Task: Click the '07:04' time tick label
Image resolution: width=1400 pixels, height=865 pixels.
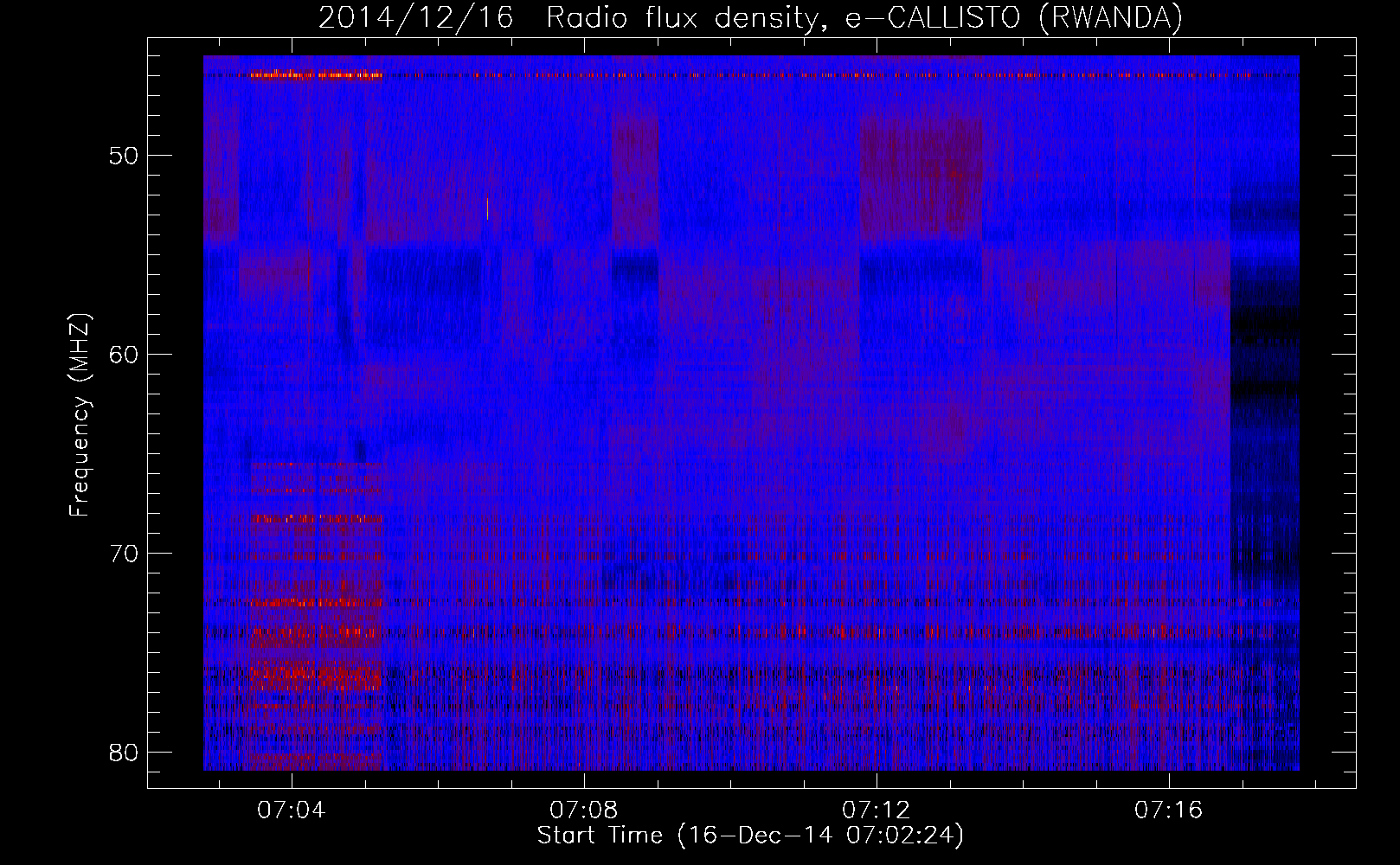Action: coord(292,810)
